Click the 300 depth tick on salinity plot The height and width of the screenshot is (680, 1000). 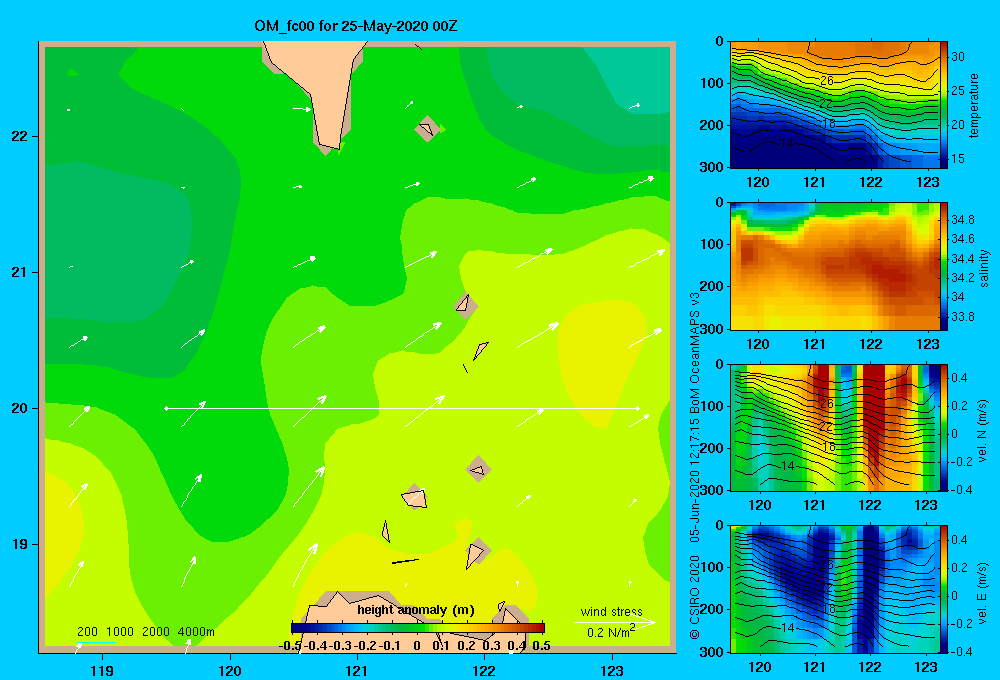(x=712, y=329)
